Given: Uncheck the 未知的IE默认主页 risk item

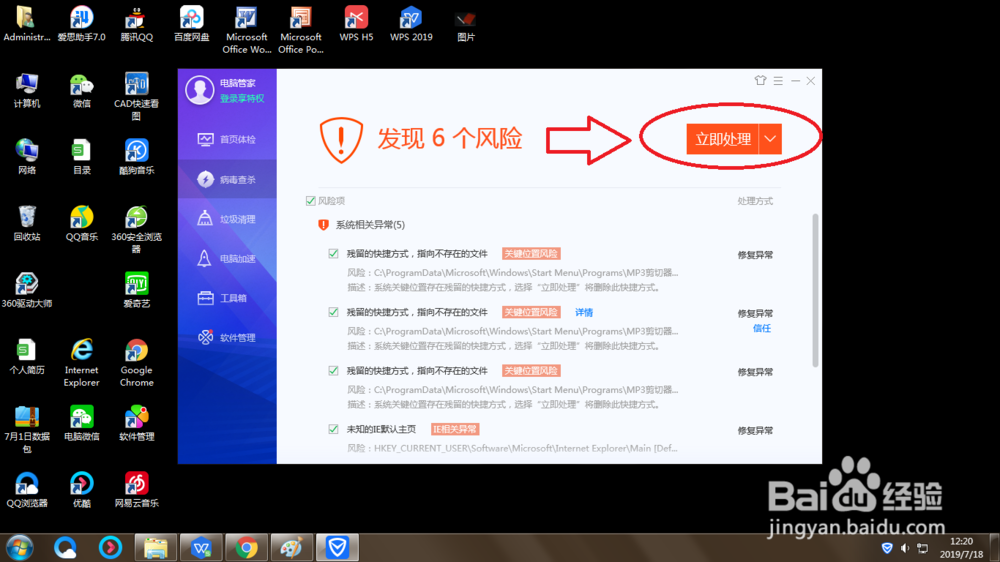Looking at the screenshot, I should pyautogui.click(x=333, y=429).
